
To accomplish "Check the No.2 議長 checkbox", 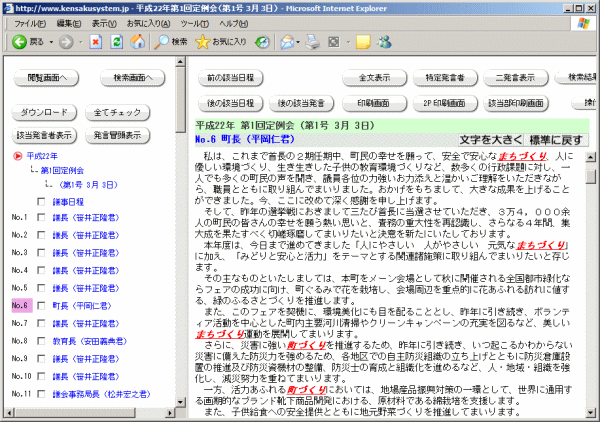I will click(x=41, y=235).
